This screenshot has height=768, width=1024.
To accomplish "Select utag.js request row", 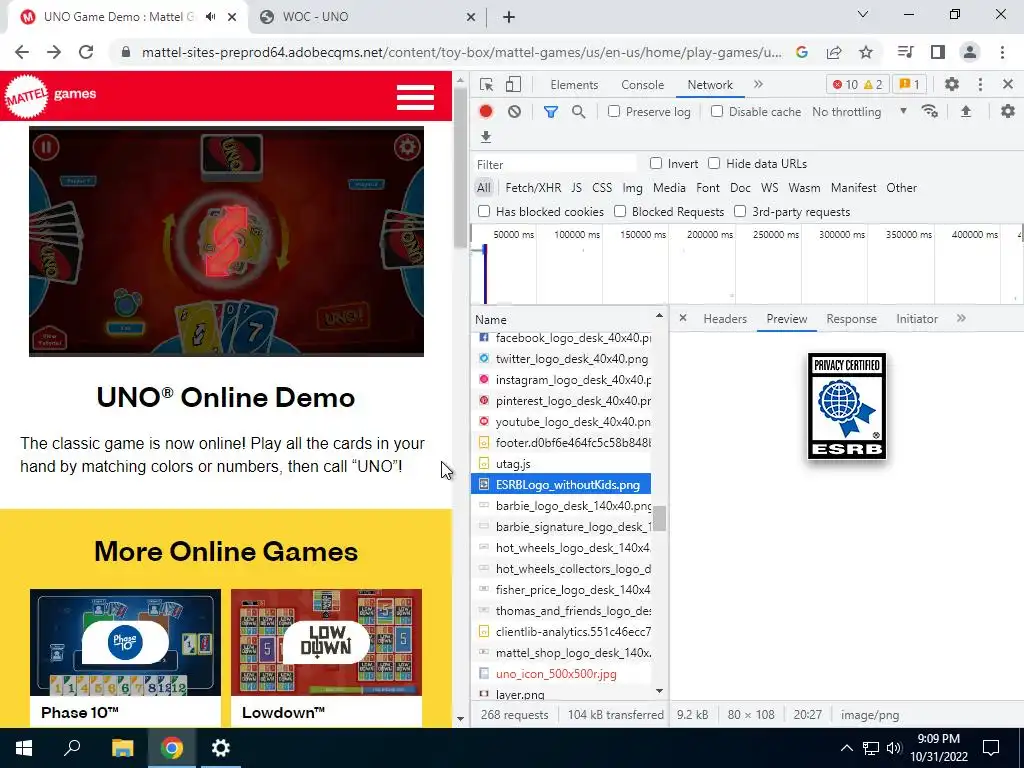I will tap(561, 464).
